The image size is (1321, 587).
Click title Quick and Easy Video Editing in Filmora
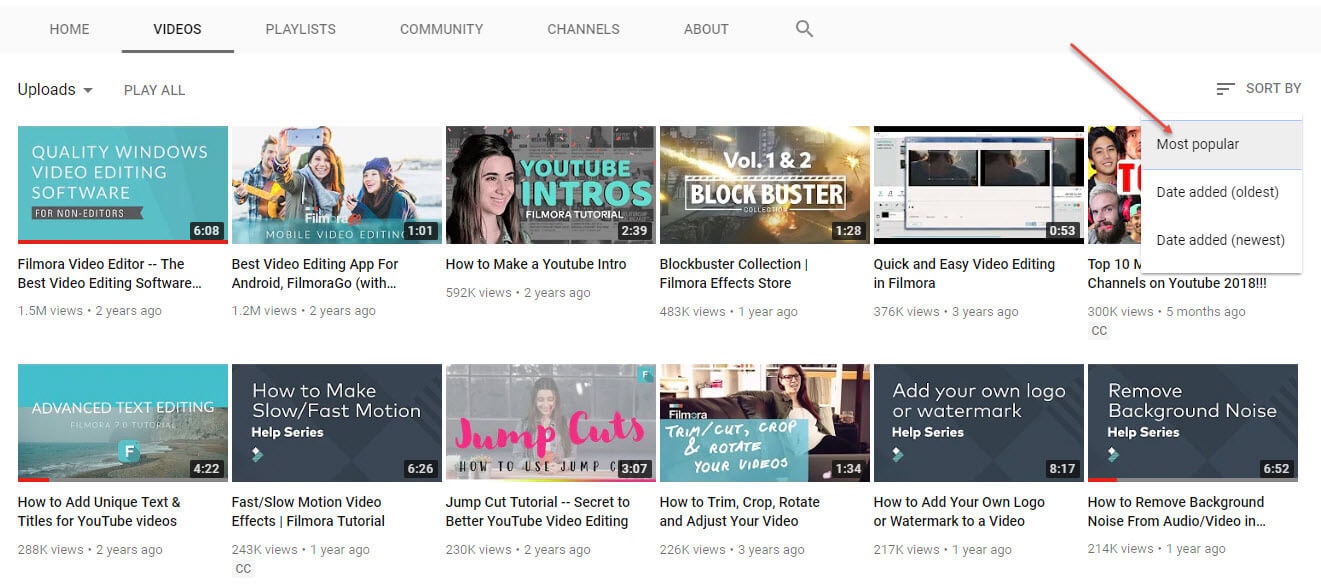coord(964,274)
